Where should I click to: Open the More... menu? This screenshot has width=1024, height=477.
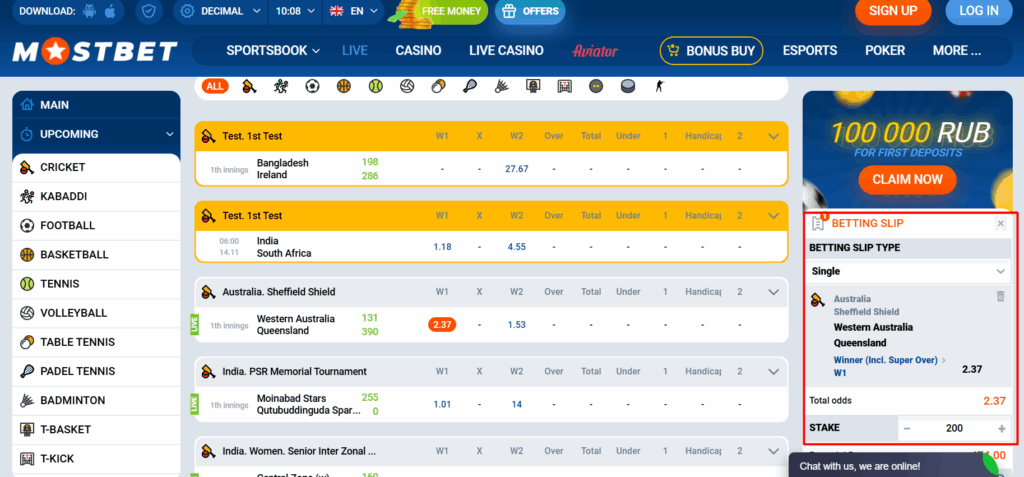click(957, 51)
